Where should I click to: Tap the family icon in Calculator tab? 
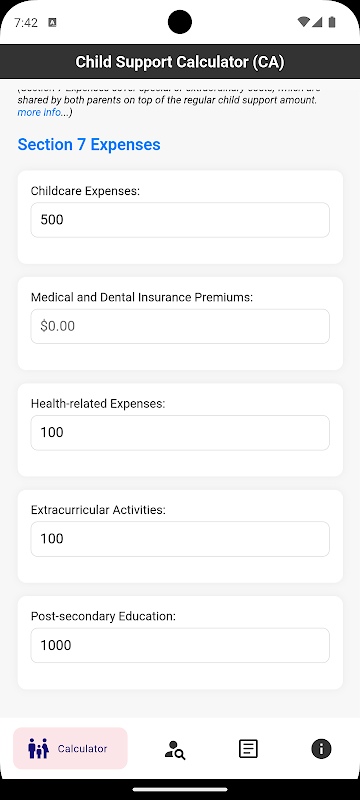point(38,748)
